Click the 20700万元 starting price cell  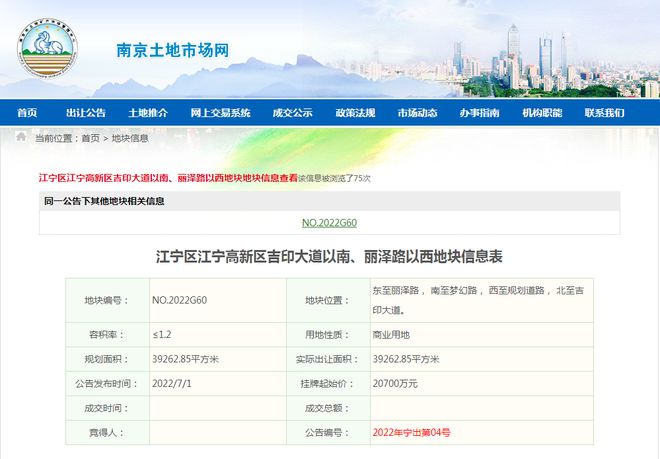[x=394, y=383]
